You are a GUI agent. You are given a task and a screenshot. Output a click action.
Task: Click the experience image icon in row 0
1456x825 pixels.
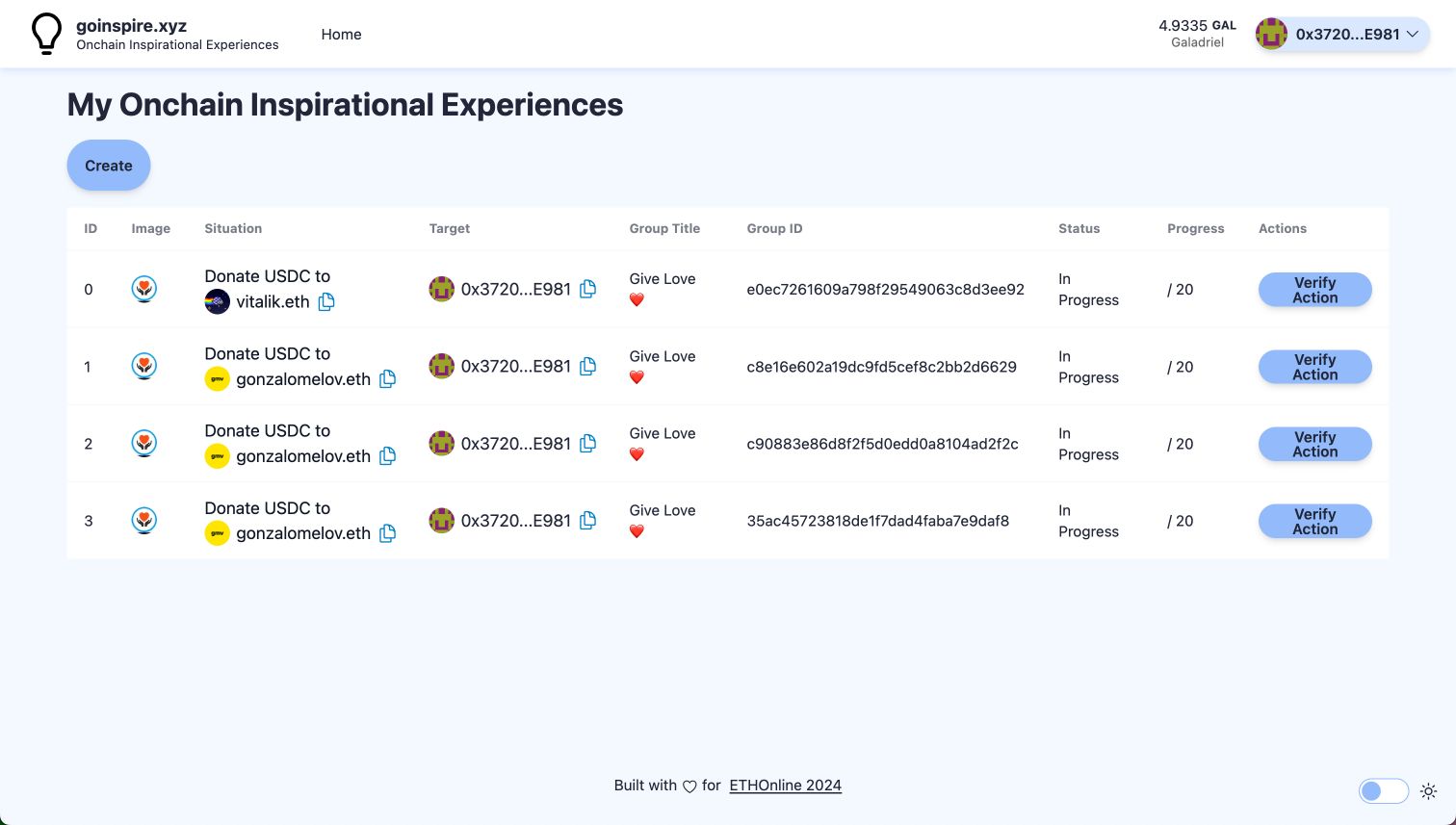[x=143, y=289]
